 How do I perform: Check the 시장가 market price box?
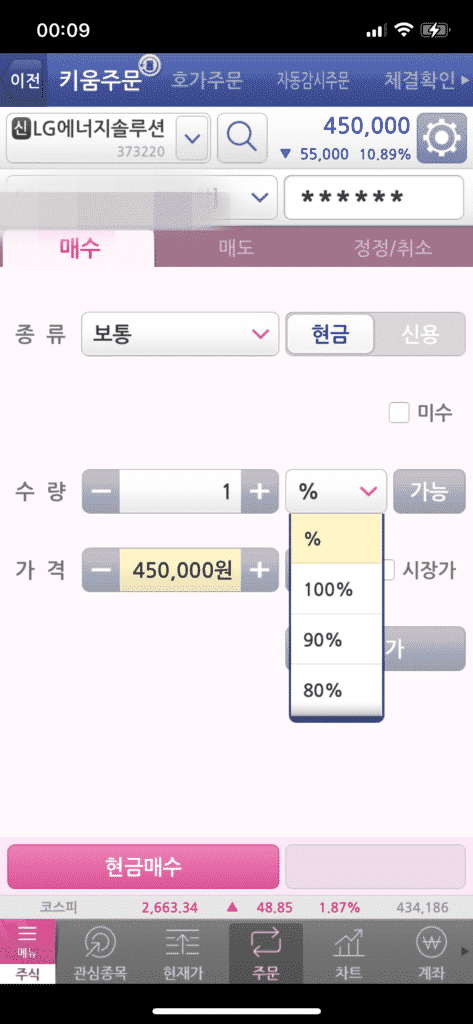click(x=388, y=570)
